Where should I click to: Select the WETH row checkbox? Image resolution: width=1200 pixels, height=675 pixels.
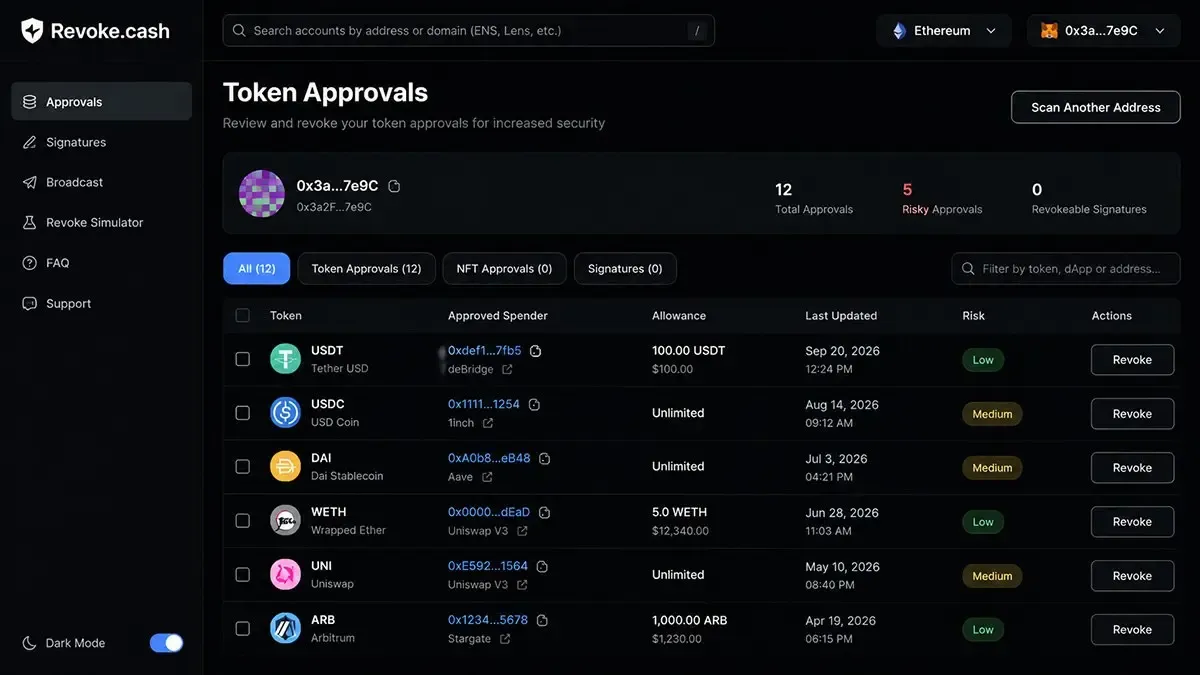(x=242, y=521)
